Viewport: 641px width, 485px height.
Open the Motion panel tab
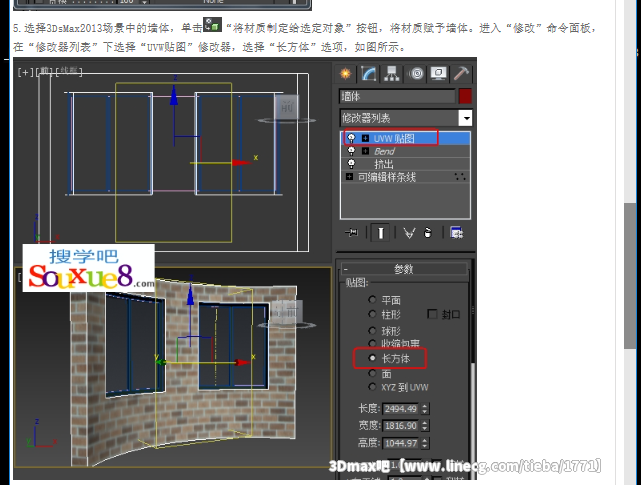click(x=417, y=74)
